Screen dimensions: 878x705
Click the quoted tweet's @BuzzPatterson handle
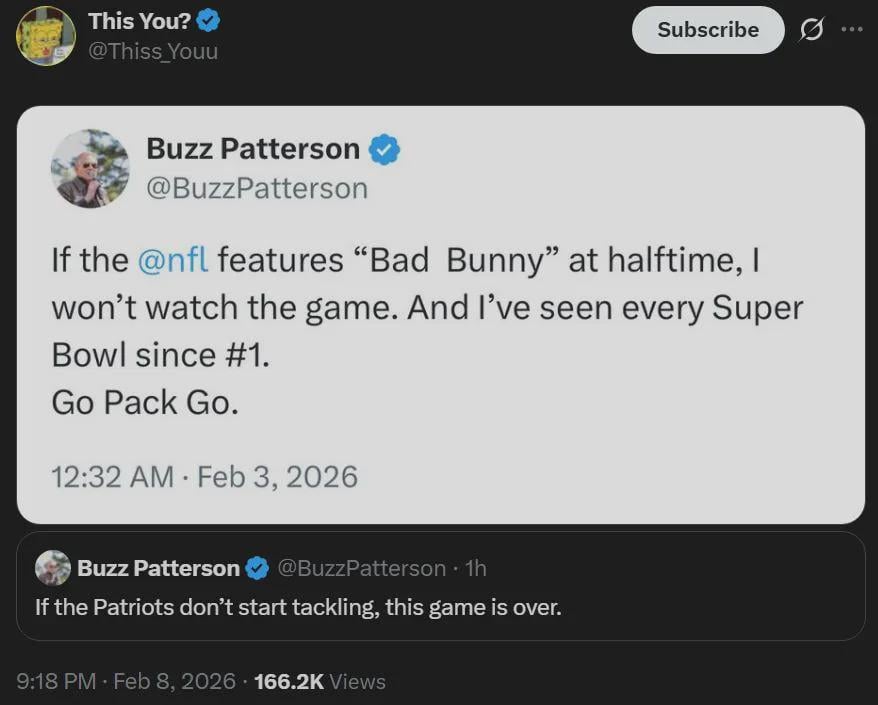point(360,568)
